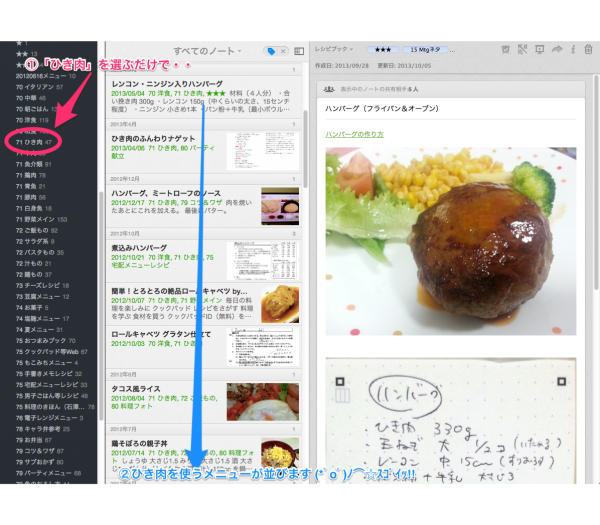Screen dimensions: 600x525
Task: Click the share arrow icon
Action: (557, 49)
